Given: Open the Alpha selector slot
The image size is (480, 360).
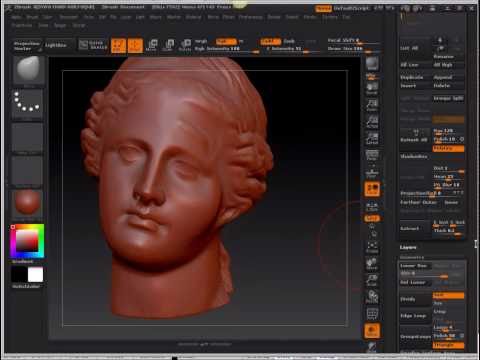Looking at the screenshot, I should tap(27, 138).
